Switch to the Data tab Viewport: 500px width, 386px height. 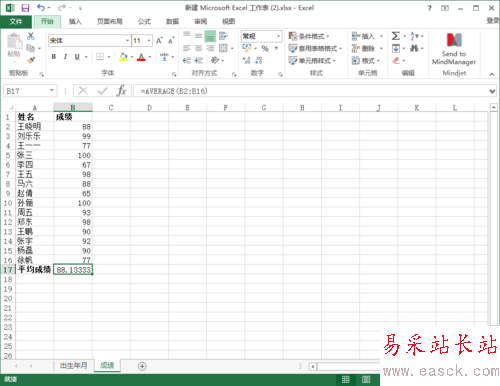tap(172, 22)
